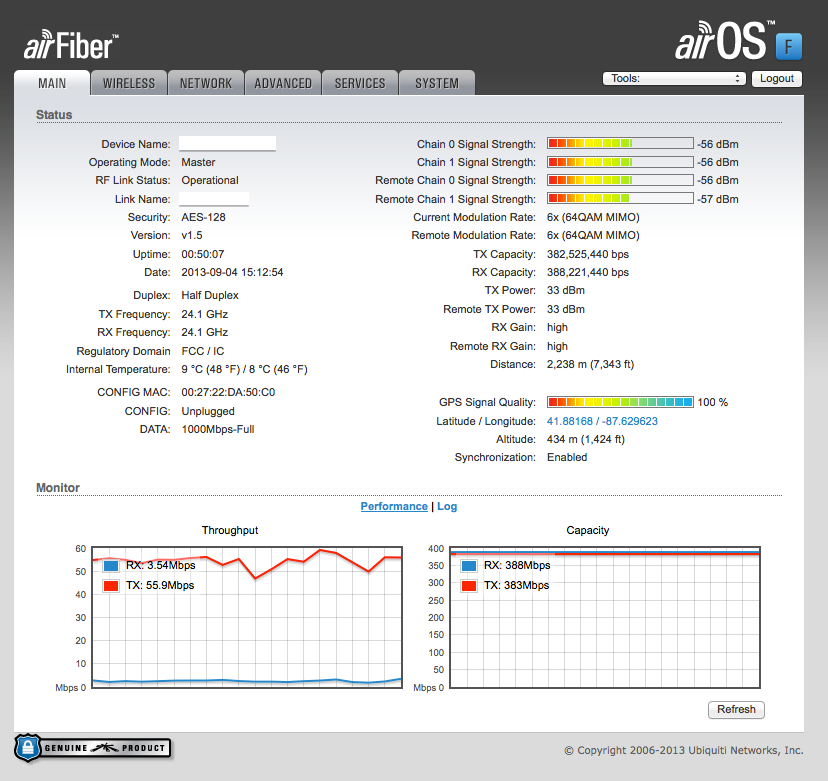Open the Tools dropdown menu
This screenshot has height=781, width=828.
point(675,78)
